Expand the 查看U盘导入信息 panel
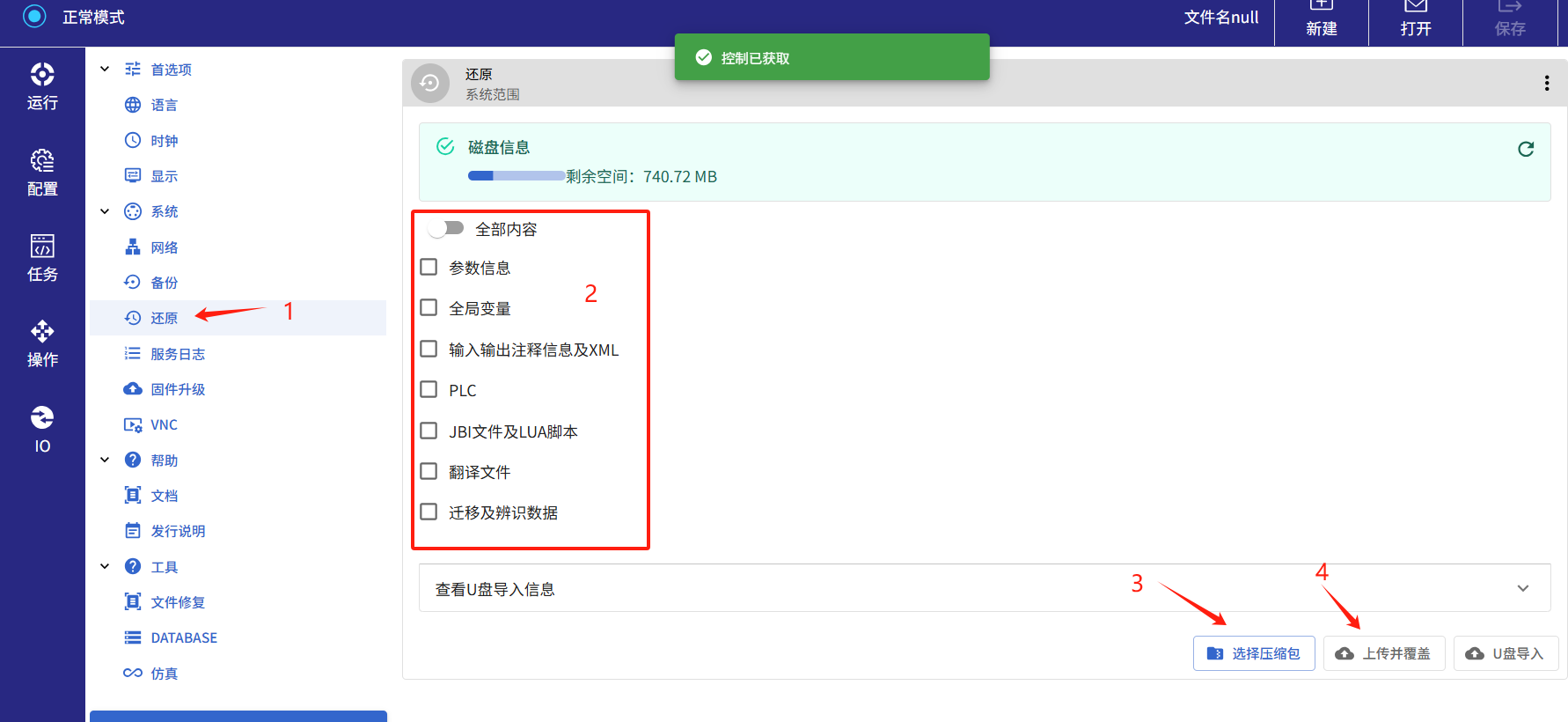The width and height of the screenshot is (1568, 722). [1522, 588]
